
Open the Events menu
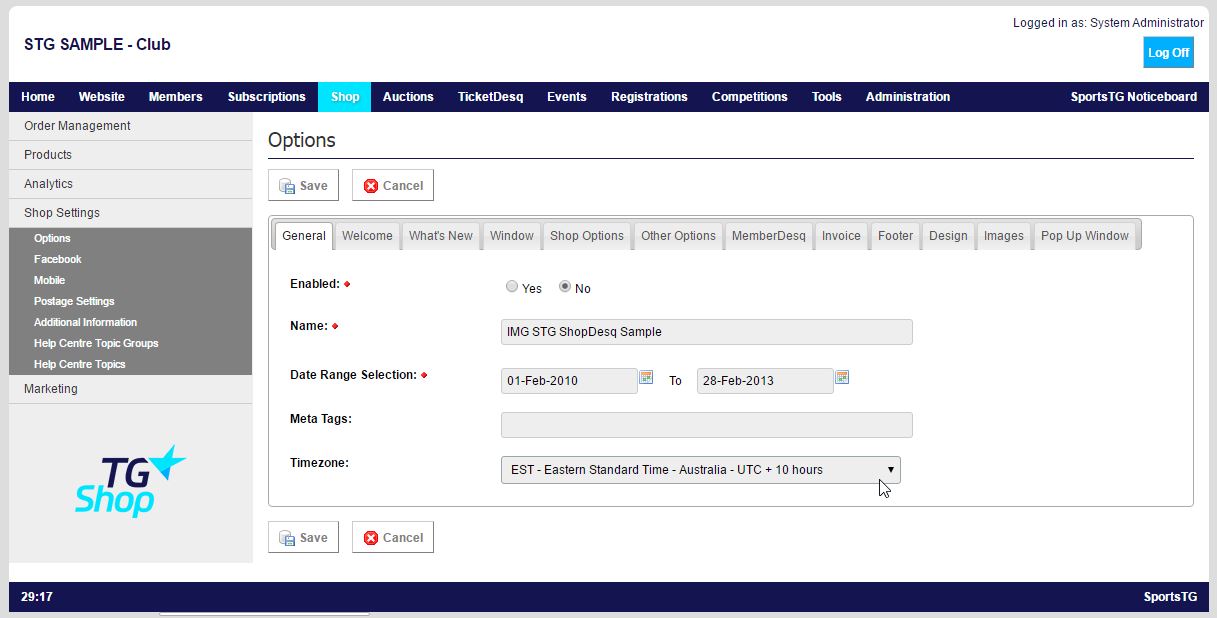pos(567,97)
